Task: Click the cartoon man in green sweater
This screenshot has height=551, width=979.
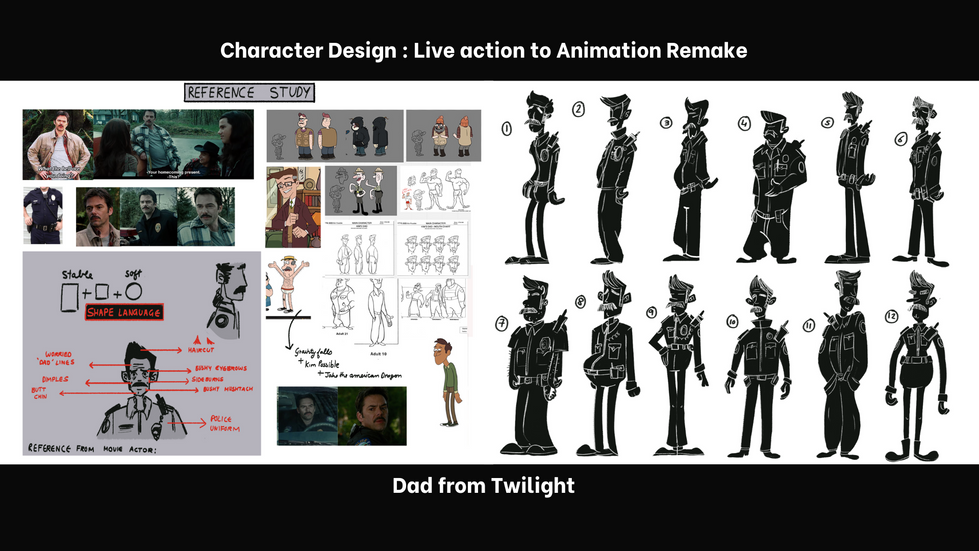Action: tap(448, 381)
